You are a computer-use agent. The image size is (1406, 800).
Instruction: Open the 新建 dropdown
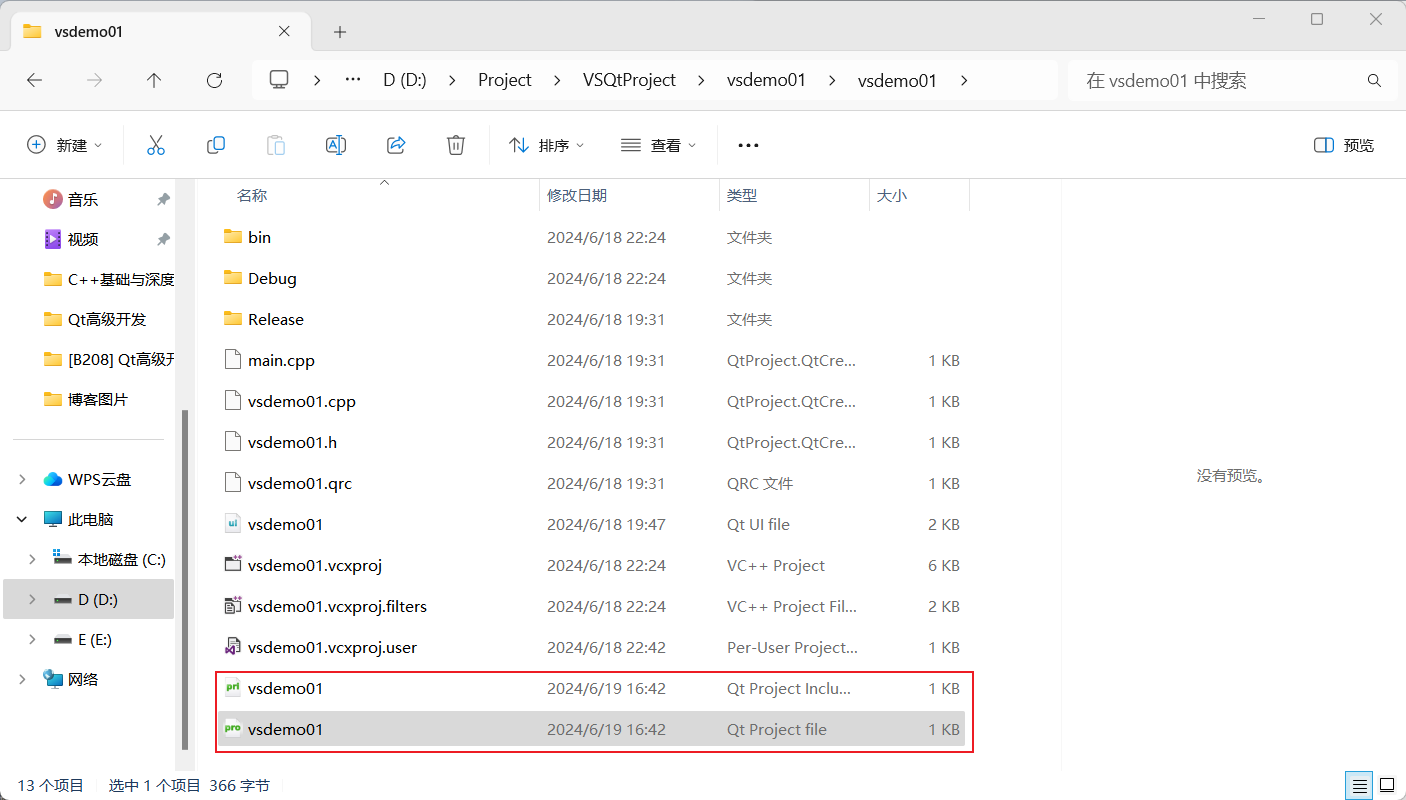[x=65, y=145]
